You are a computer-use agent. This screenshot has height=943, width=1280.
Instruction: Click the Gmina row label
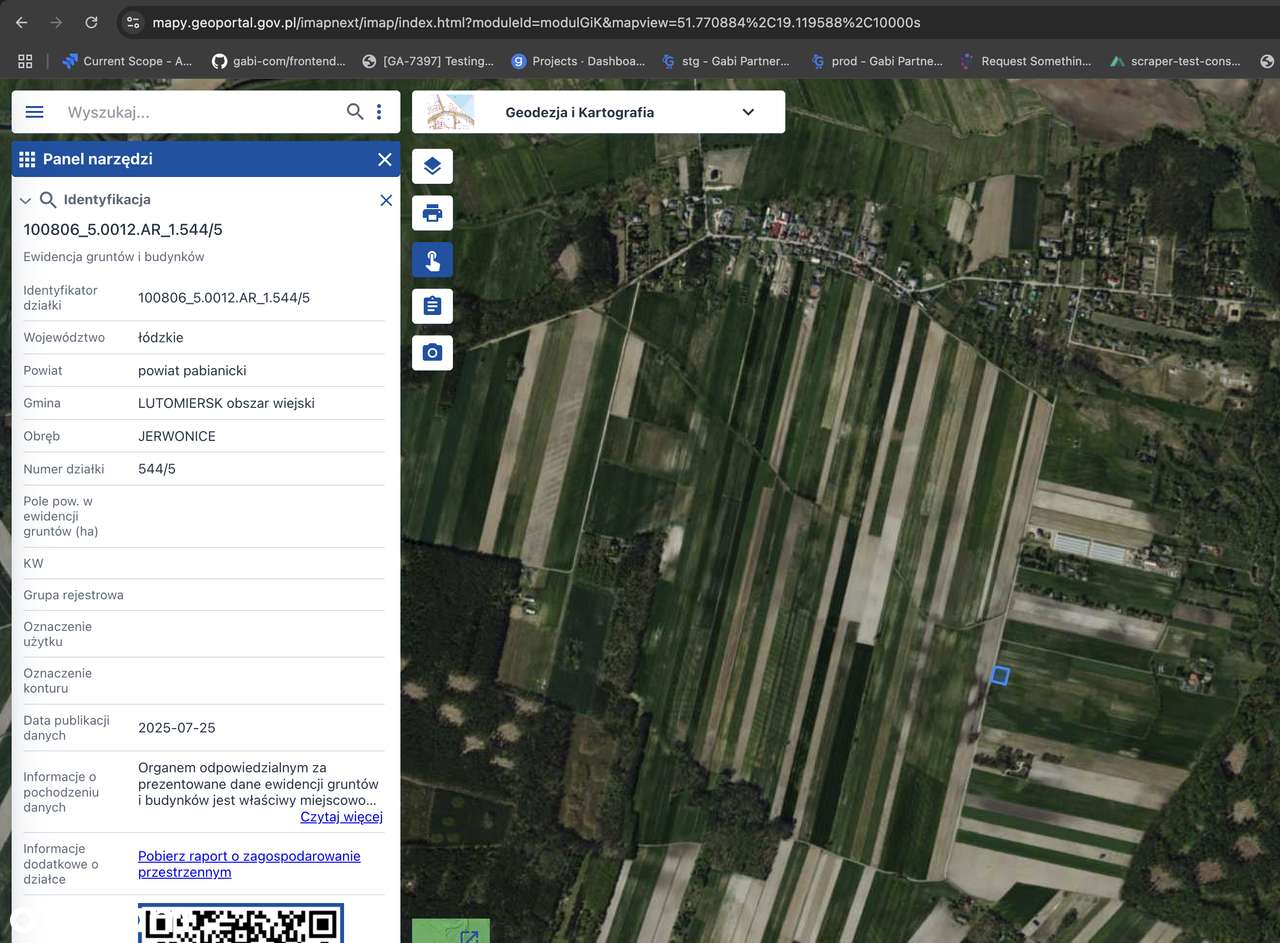(x=42, y=404)
